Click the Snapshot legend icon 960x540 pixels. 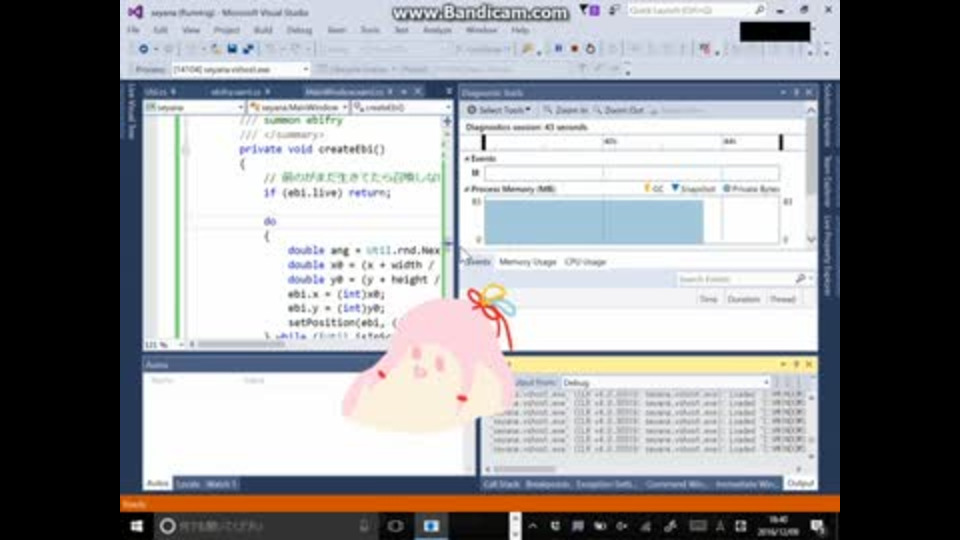pyautogui.click(x=675, y=188)
